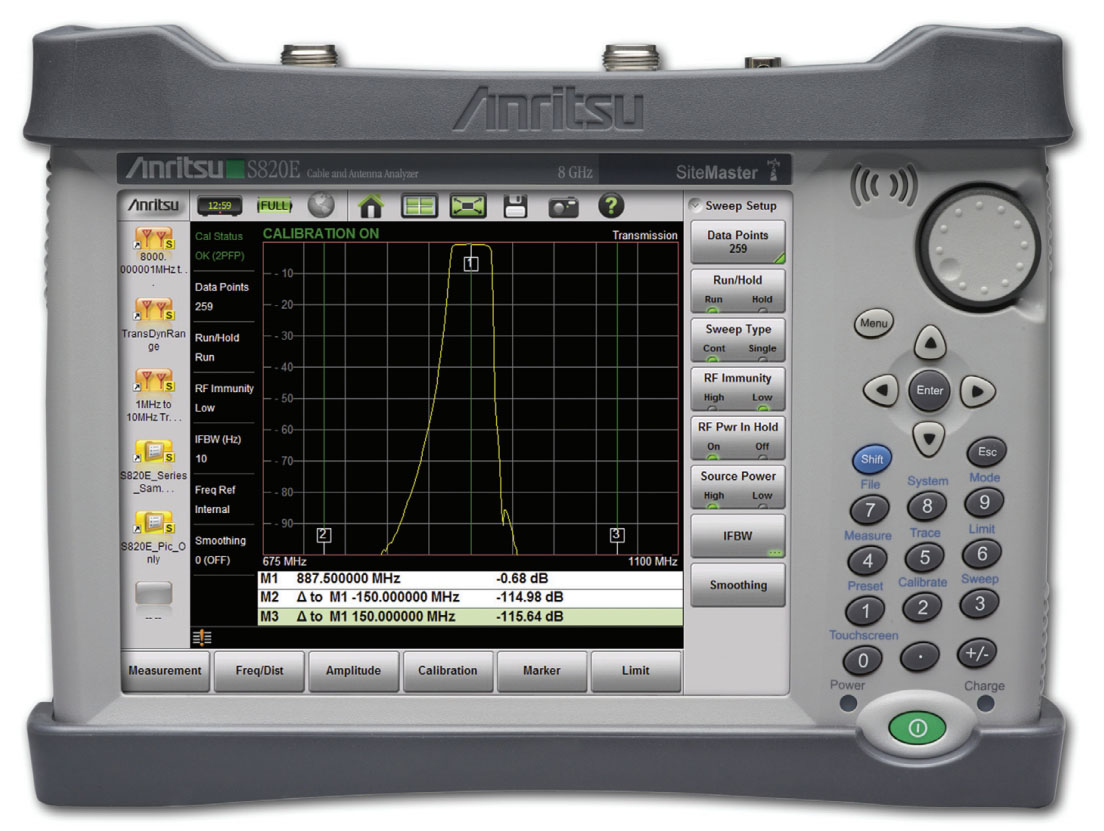Tap the Smoothing 0 (OFF) status entry
Screen dimensions: 1104x831
[222, 551]
